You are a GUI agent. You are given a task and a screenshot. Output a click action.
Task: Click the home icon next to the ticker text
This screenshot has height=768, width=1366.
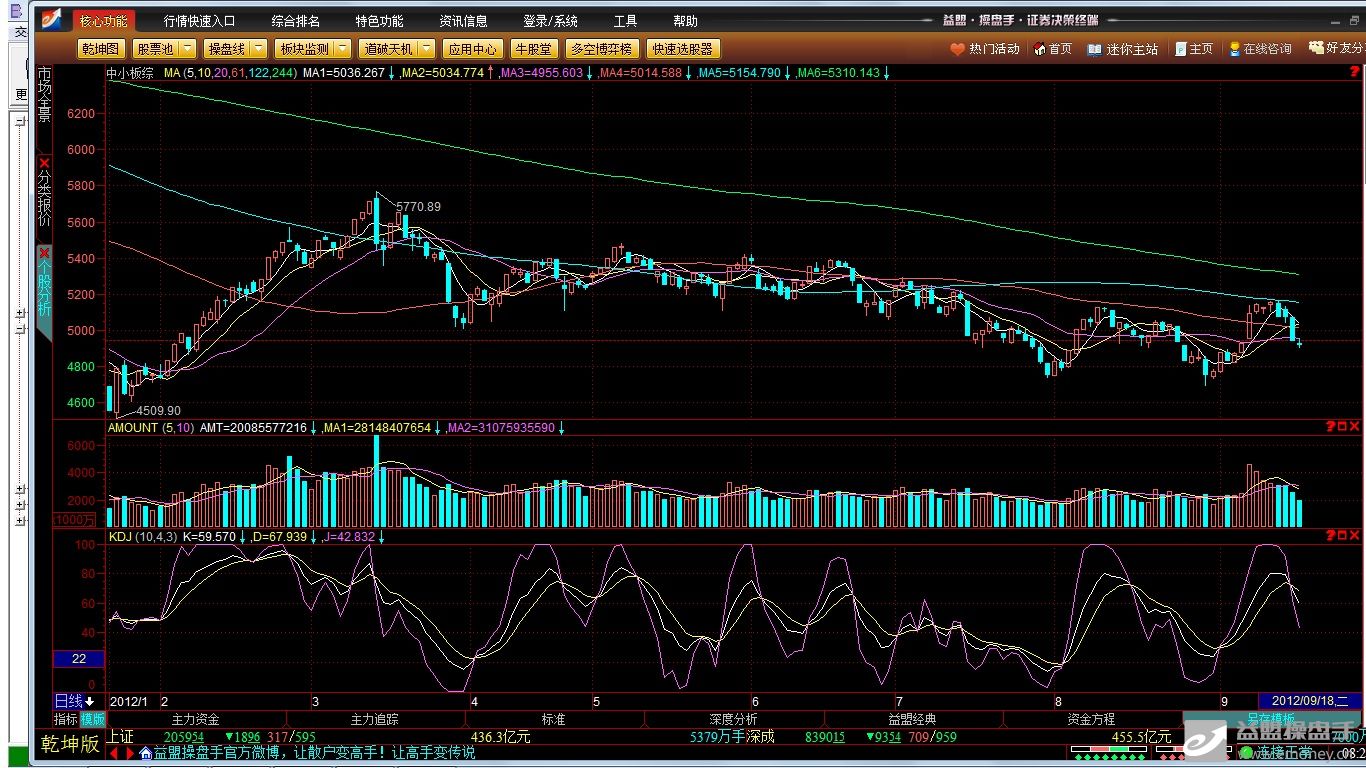(x=145, y=753)
